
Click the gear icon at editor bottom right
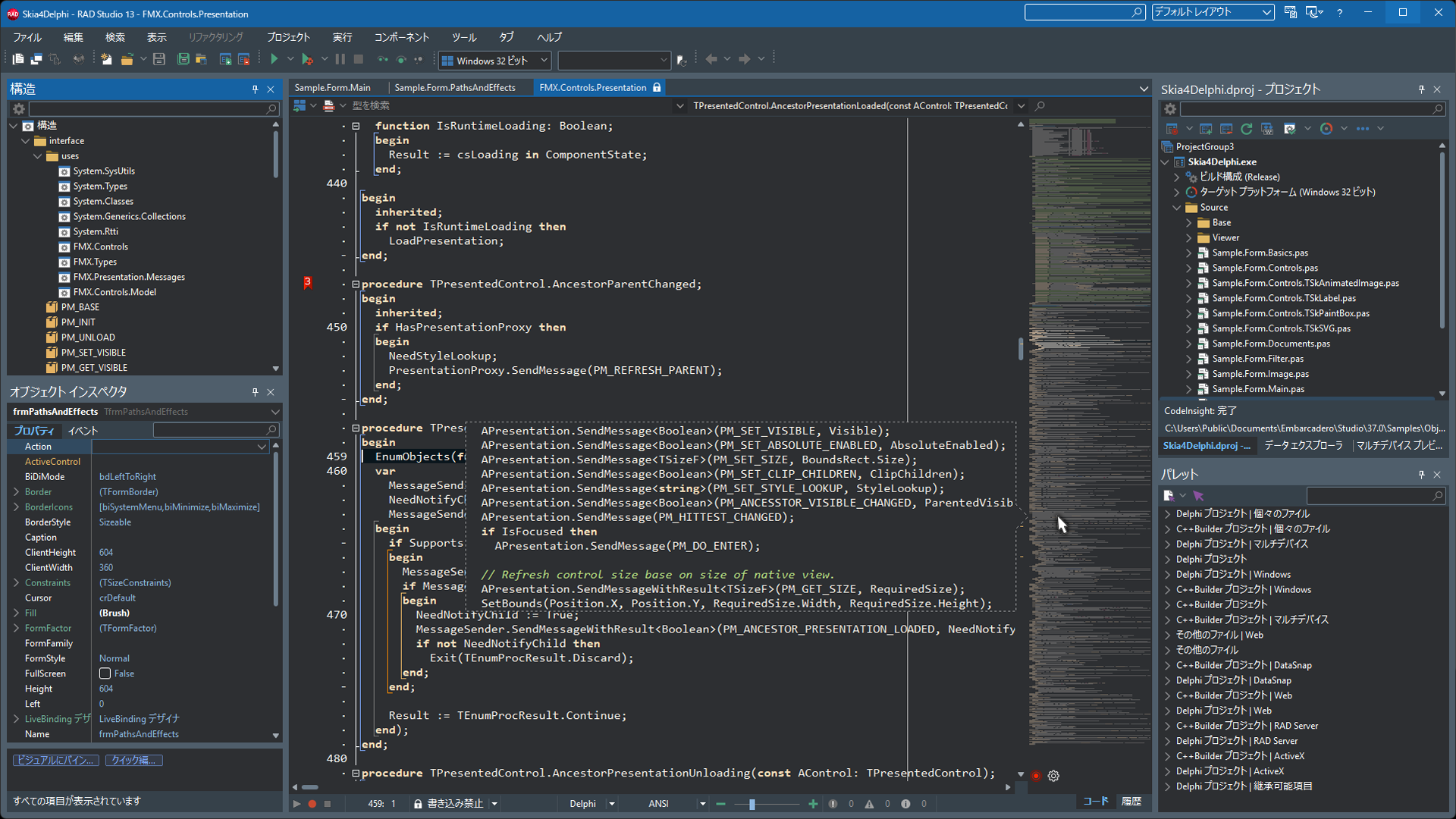[1053, 776]
